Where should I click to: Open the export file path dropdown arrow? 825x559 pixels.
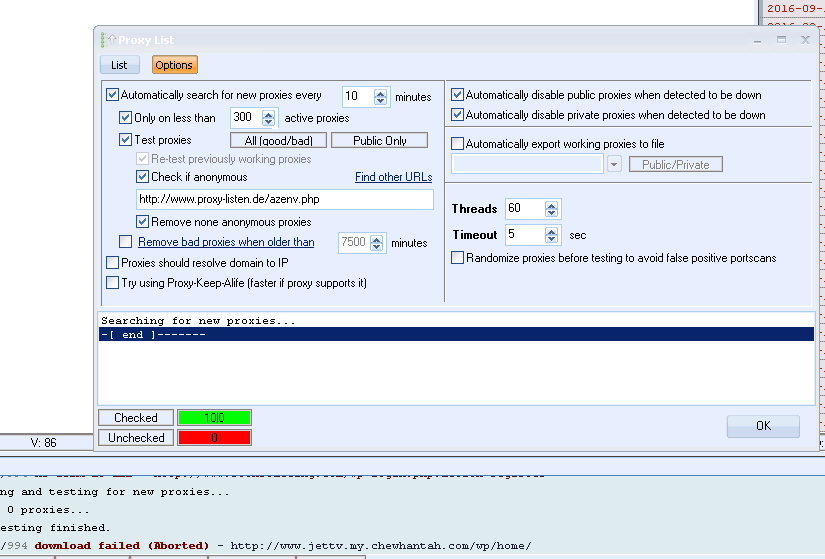pyautogui.click(x=614, y=164)
